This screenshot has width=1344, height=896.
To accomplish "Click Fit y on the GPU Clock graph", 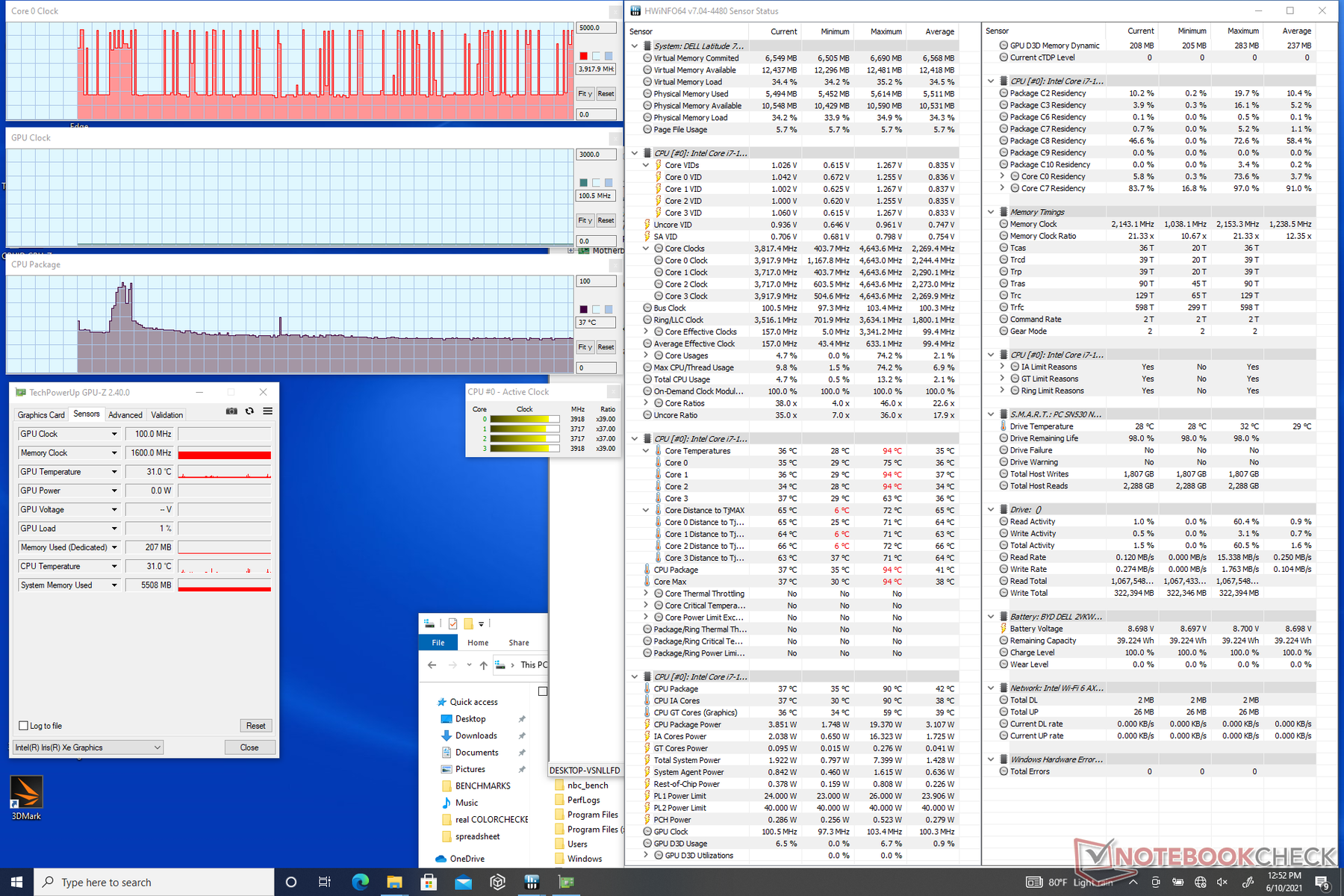I will pos(585,220).
